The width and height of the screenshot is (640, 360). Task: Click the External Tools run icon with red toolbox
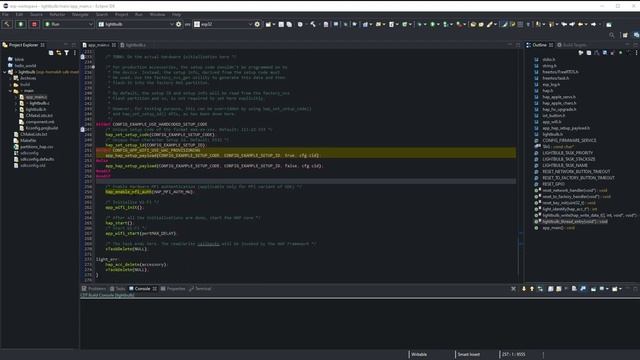tap(459, 24)
